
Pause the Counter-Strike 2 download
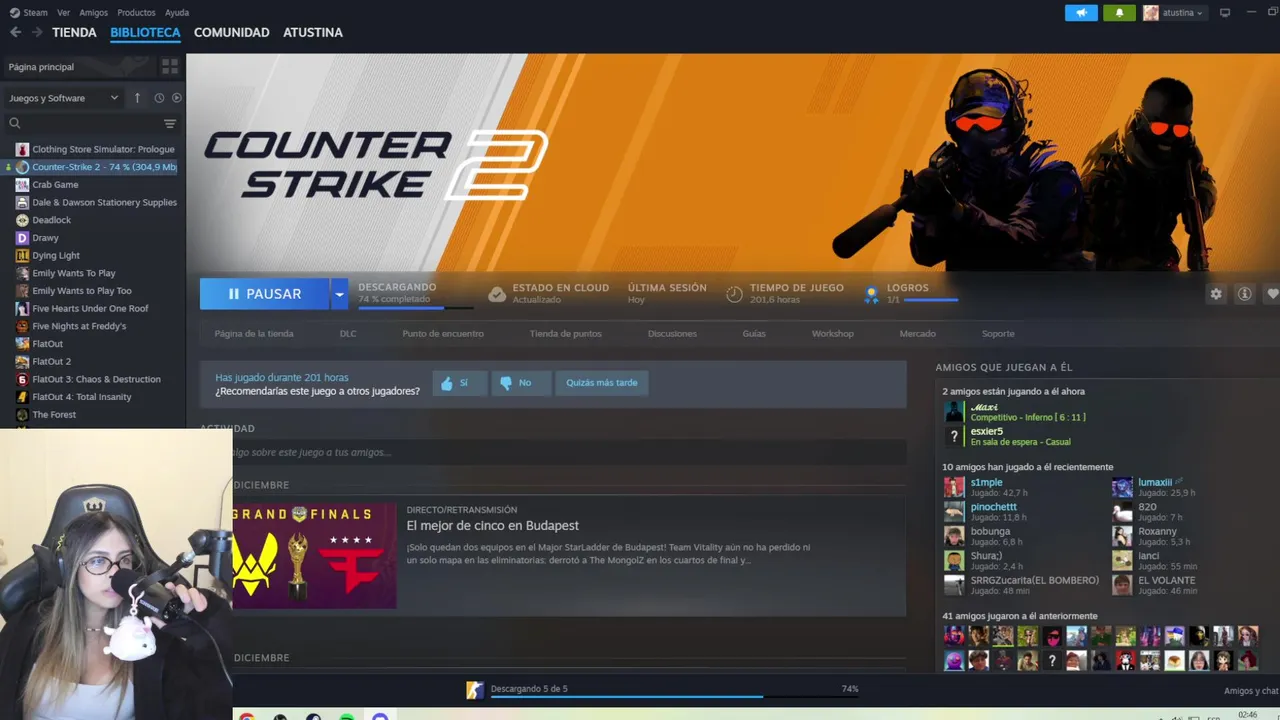pos(264,294)
